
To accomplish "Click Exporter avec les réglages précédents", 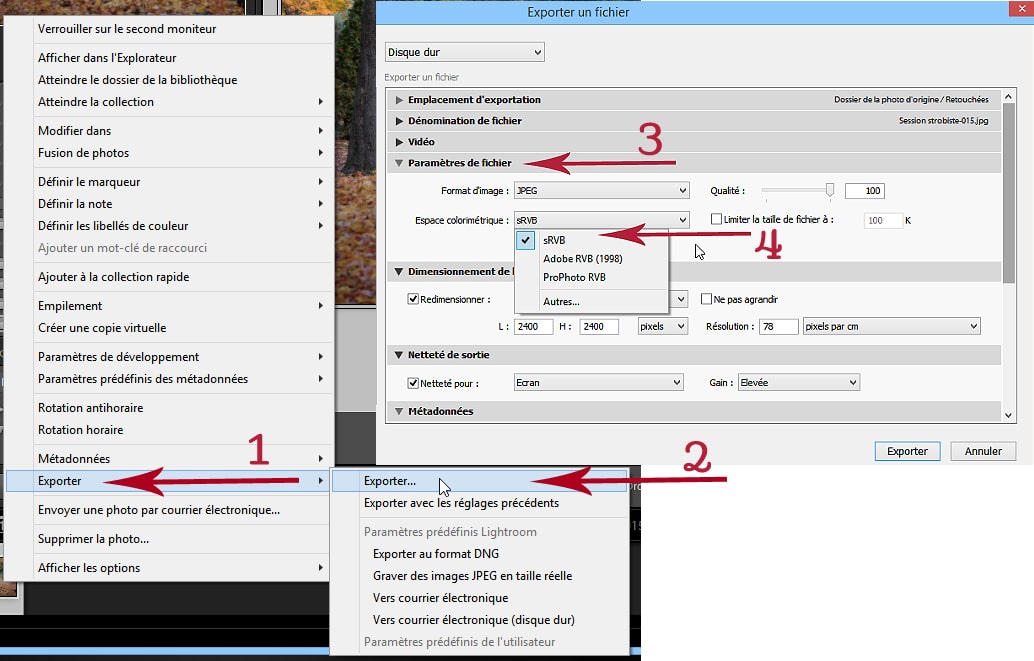I will 461,503.
